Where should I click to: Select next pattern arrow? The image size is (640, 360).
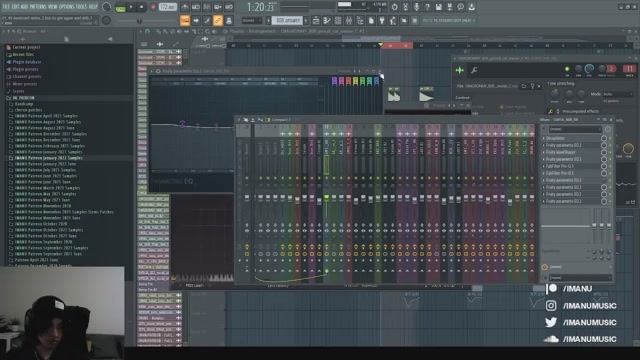coord(306,20)
